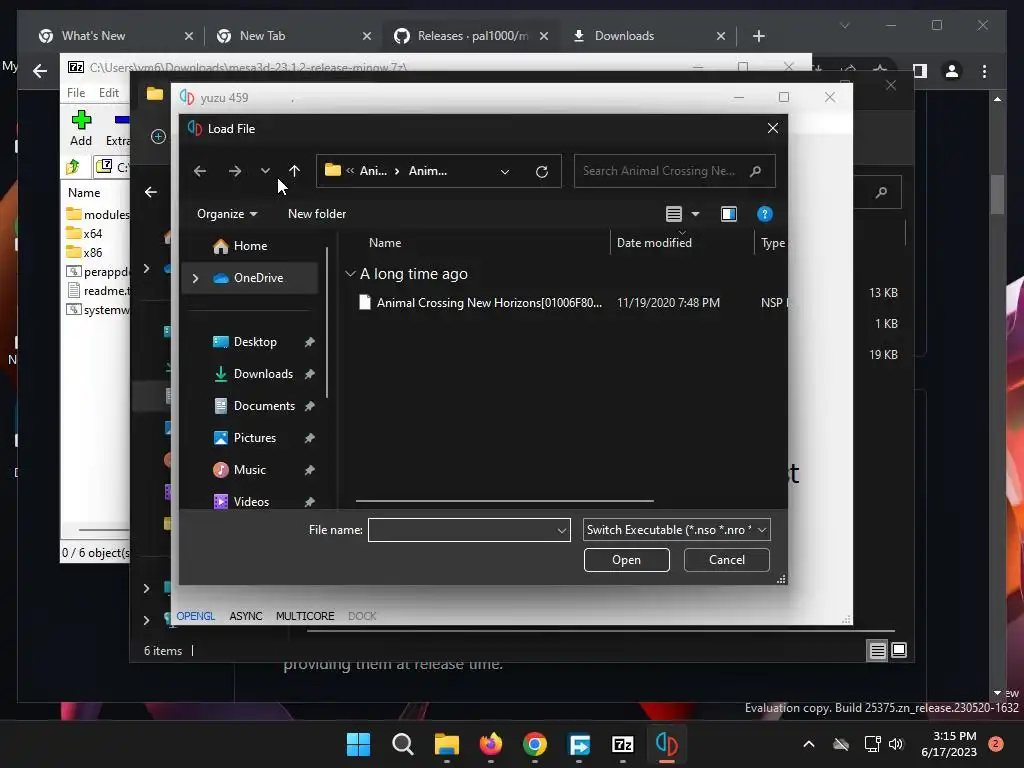Click the Search Animal Crossing input field
This screenshot has height=768, width=1024.
click(x=675, y=171)
